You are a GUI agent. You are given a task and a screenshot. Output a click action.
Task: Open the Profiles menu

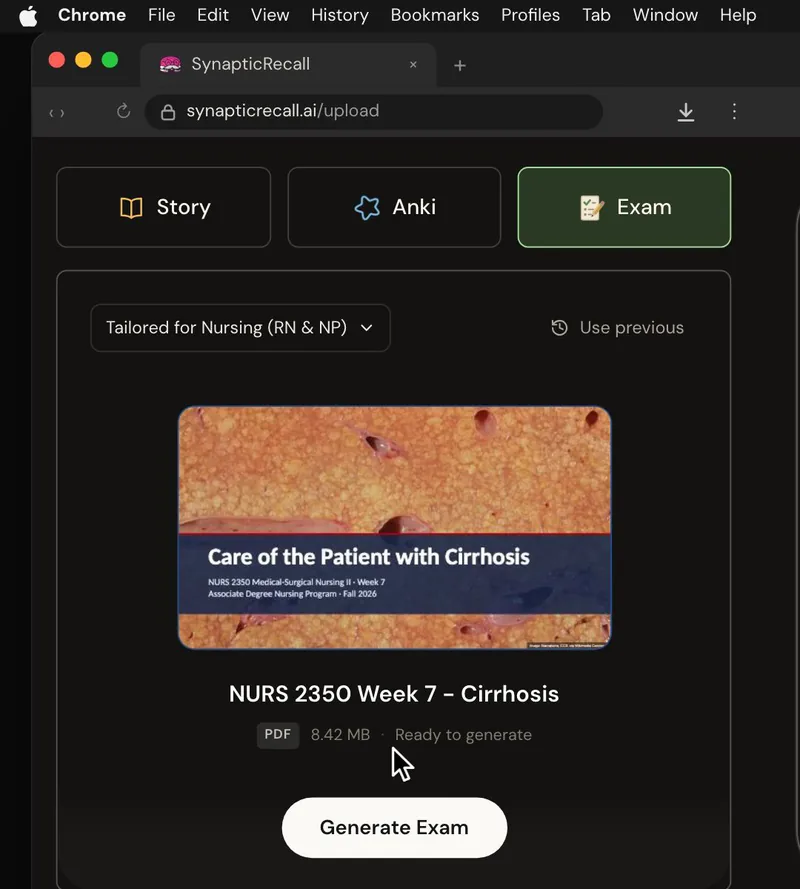tap(531, 15)
